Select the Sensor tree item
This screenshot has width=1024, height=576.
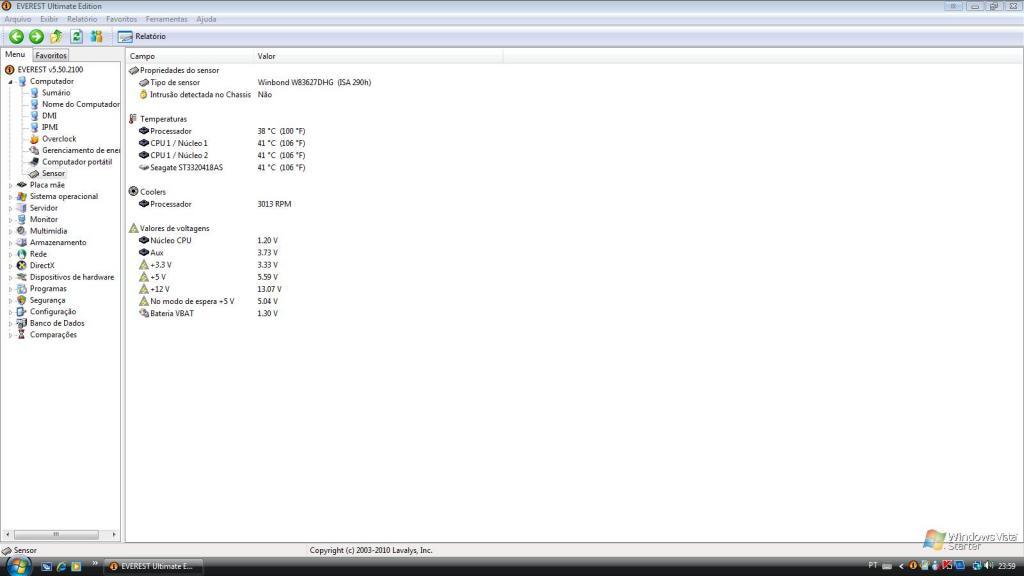tap(53, 173)
